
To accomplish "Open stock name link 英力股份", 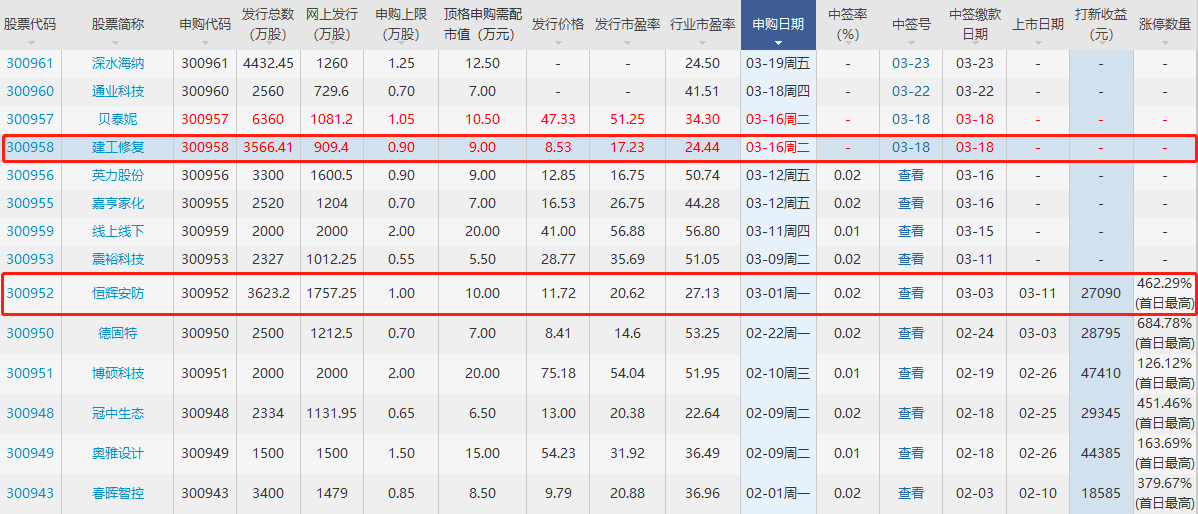I will (x=117, y=175).
